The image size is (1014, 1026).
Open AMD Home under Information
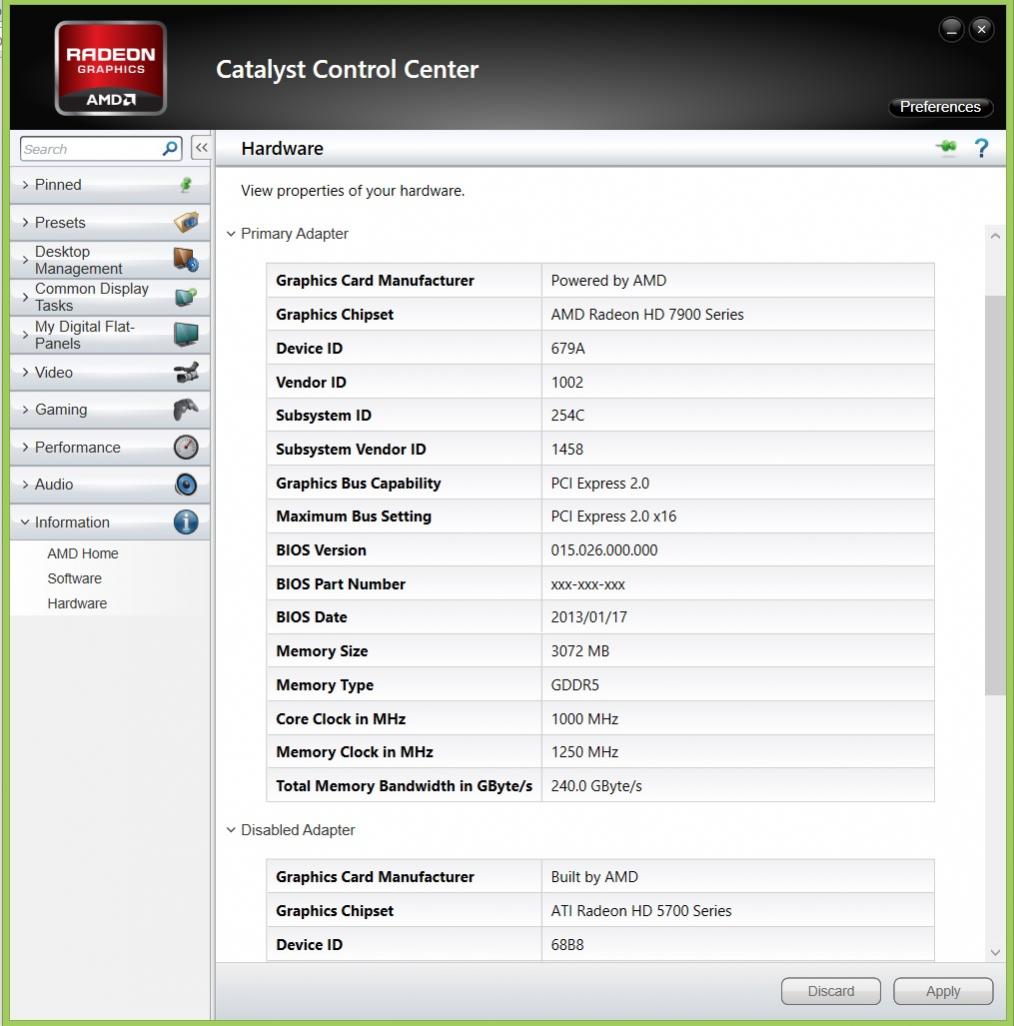point(82,553)
